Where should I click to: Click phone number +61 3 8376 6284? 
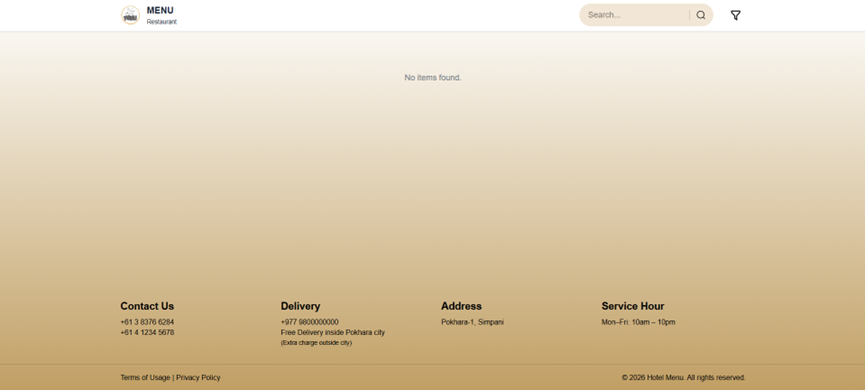tap(147, 322)
